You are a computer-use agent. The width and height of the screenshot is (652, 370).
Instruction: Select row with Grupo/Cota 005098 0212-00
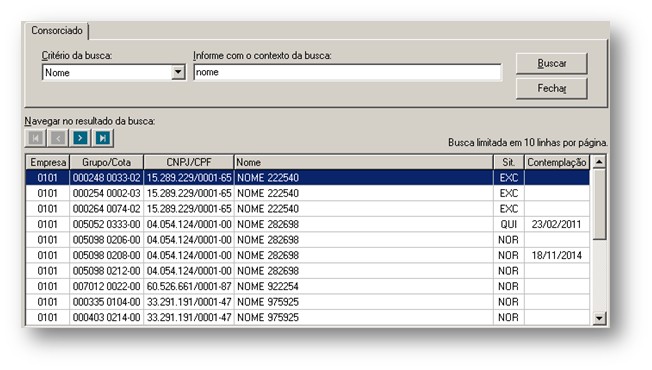(308, 271)
